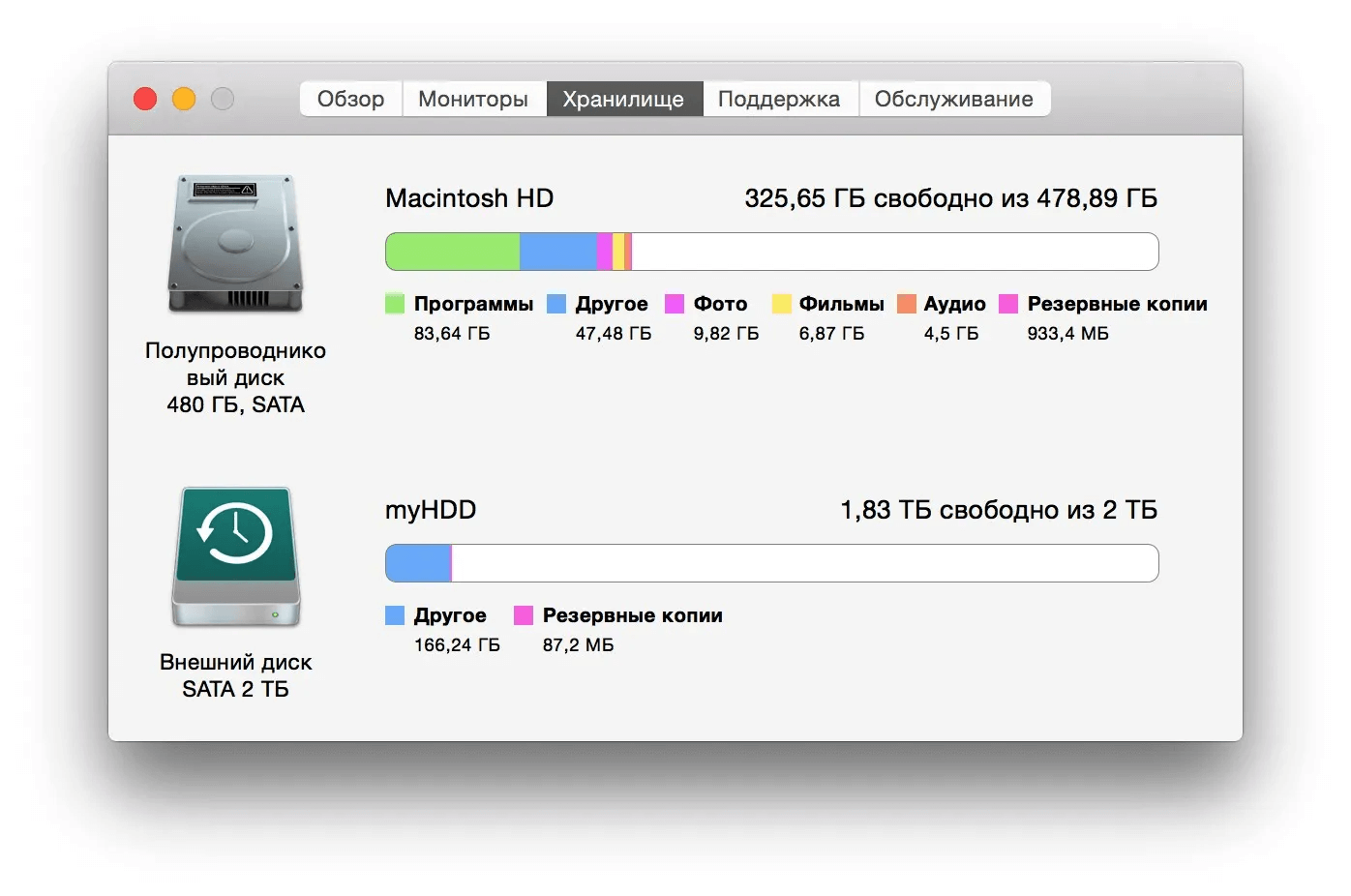Click the "Аудио" legend label
1351x896 pixels.
click(955, 304)
